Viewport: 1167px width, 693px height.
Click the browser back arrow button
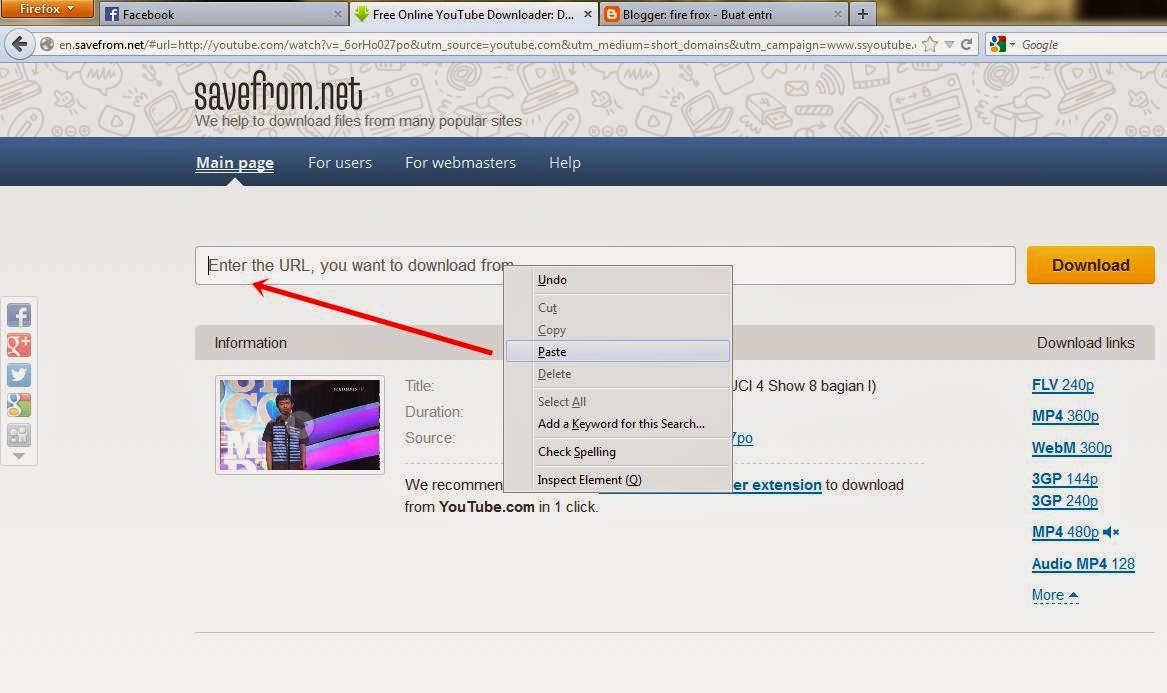(x=20, y=45)
